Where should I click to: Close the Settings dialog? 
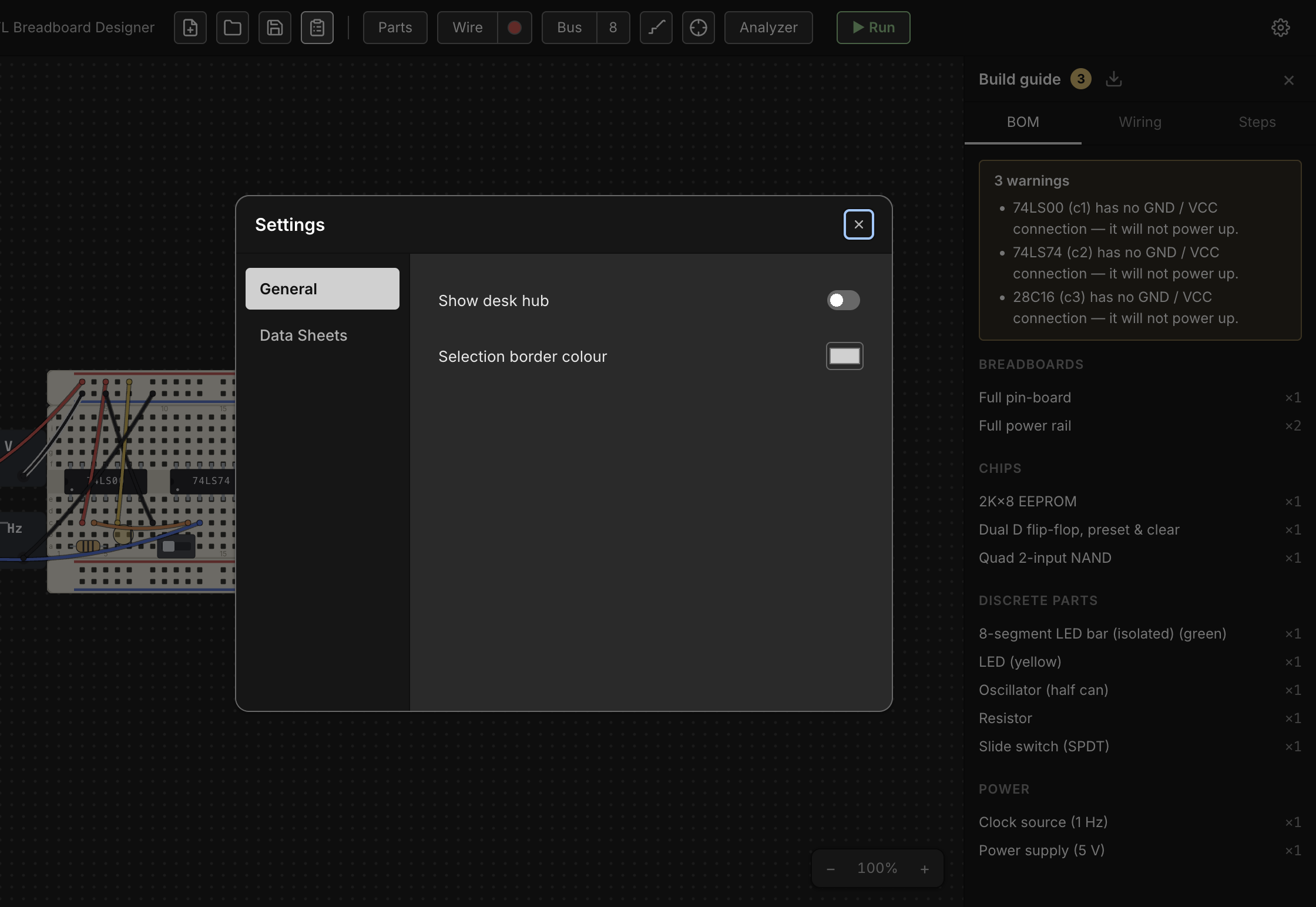click(859, 224)
